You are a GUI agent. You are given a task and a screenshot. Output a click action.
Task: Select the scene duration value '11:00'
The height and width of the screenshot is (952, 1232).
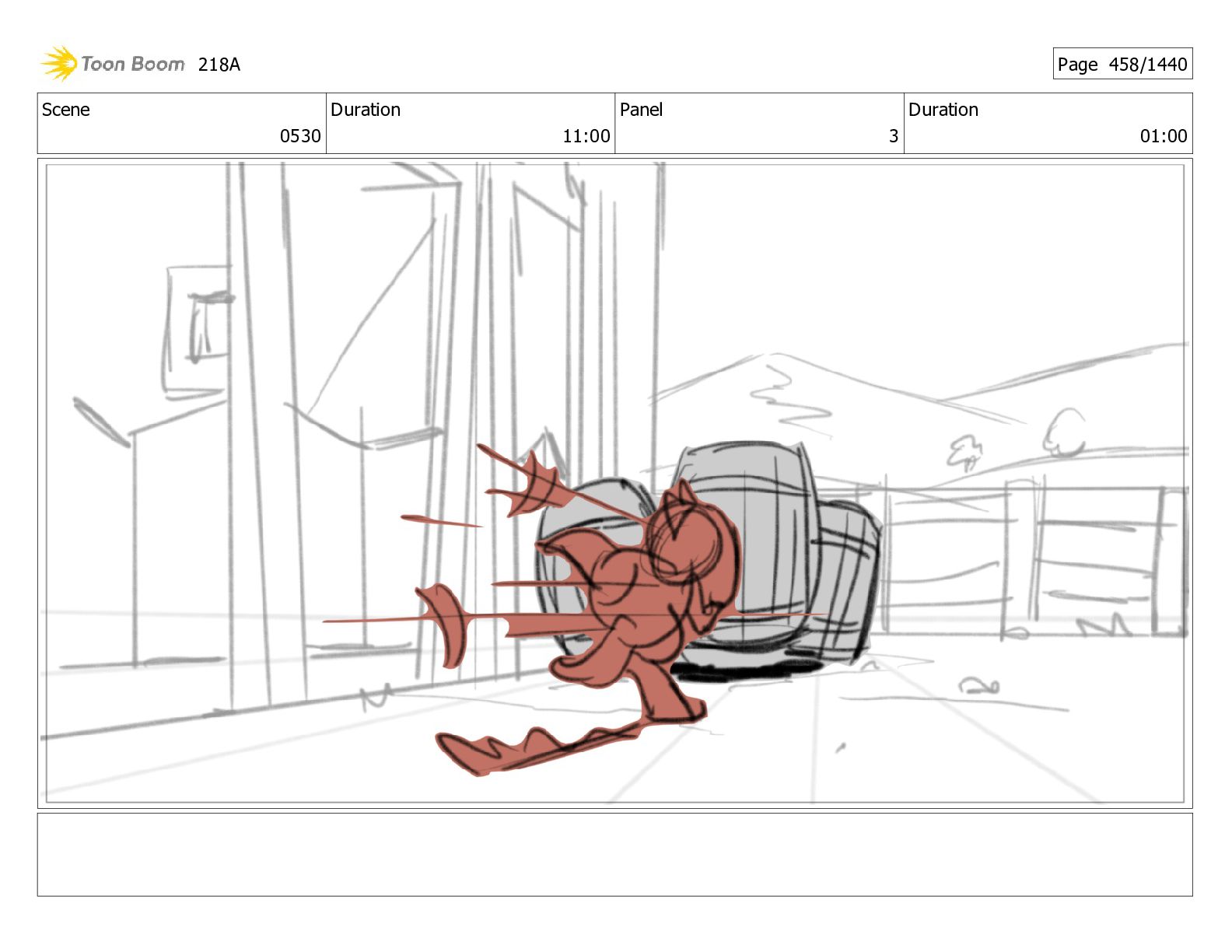coord(586,136)
